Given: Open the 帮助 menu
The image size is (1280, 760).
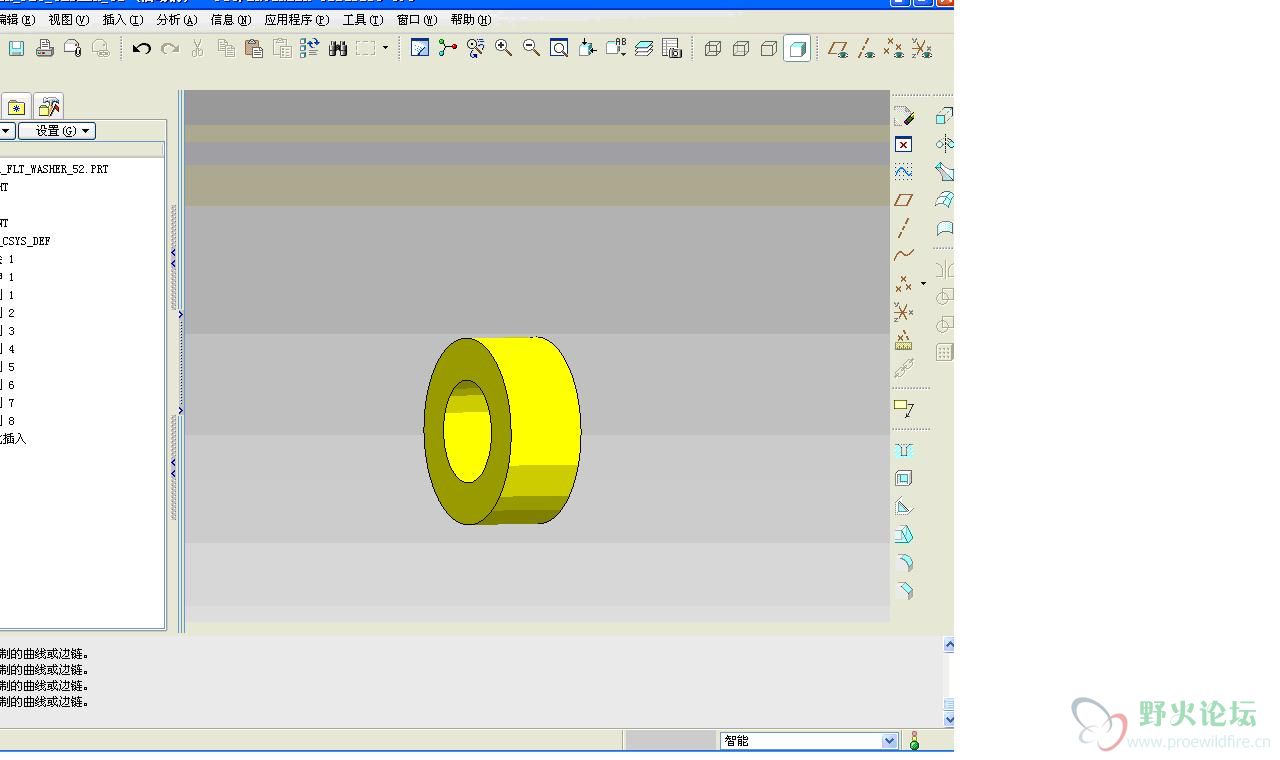Looking at the screenshot, I should 470,19.
